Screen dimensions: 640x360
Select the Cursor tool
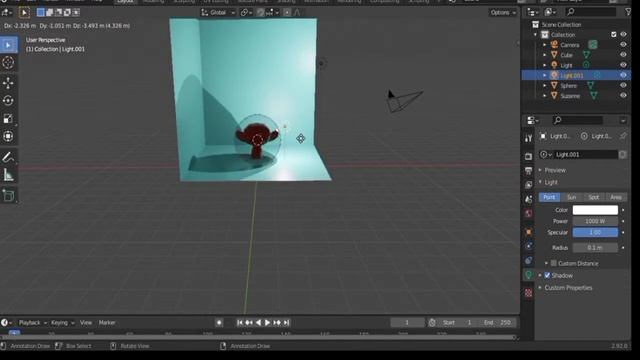[x=8, y=62]
